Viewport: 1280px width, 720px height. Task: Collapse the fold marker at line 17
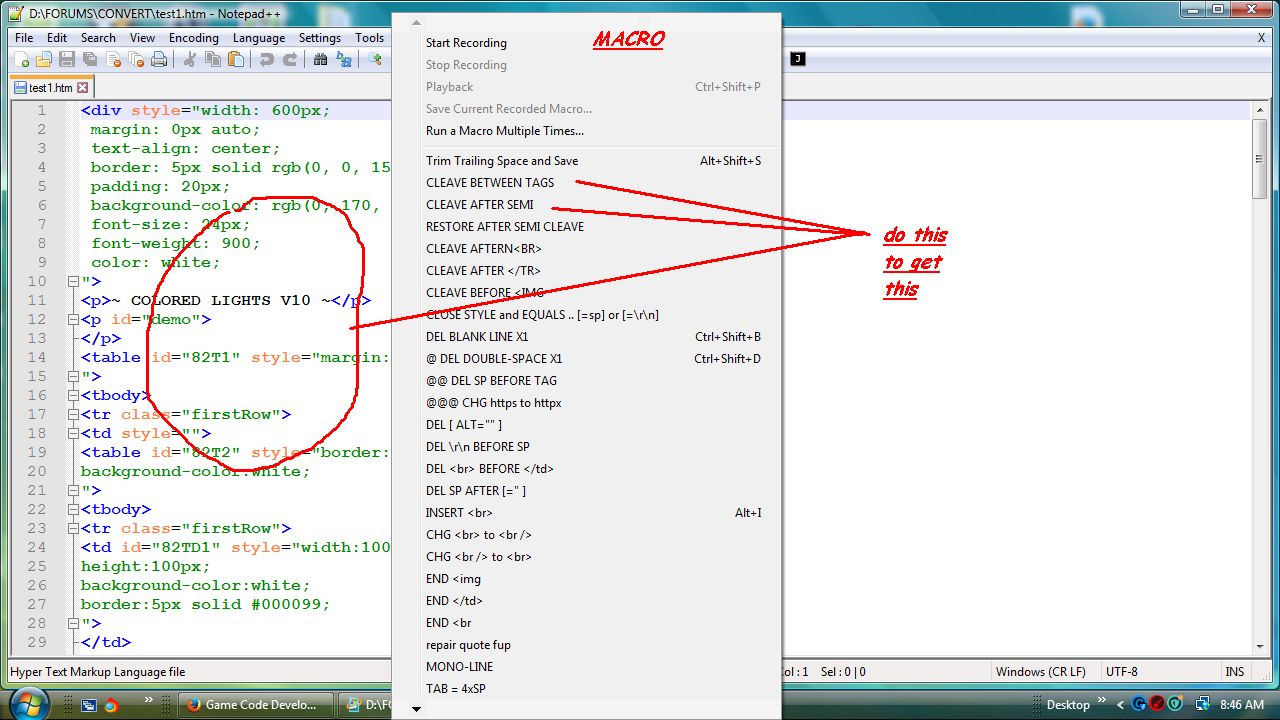coord(73,414)
